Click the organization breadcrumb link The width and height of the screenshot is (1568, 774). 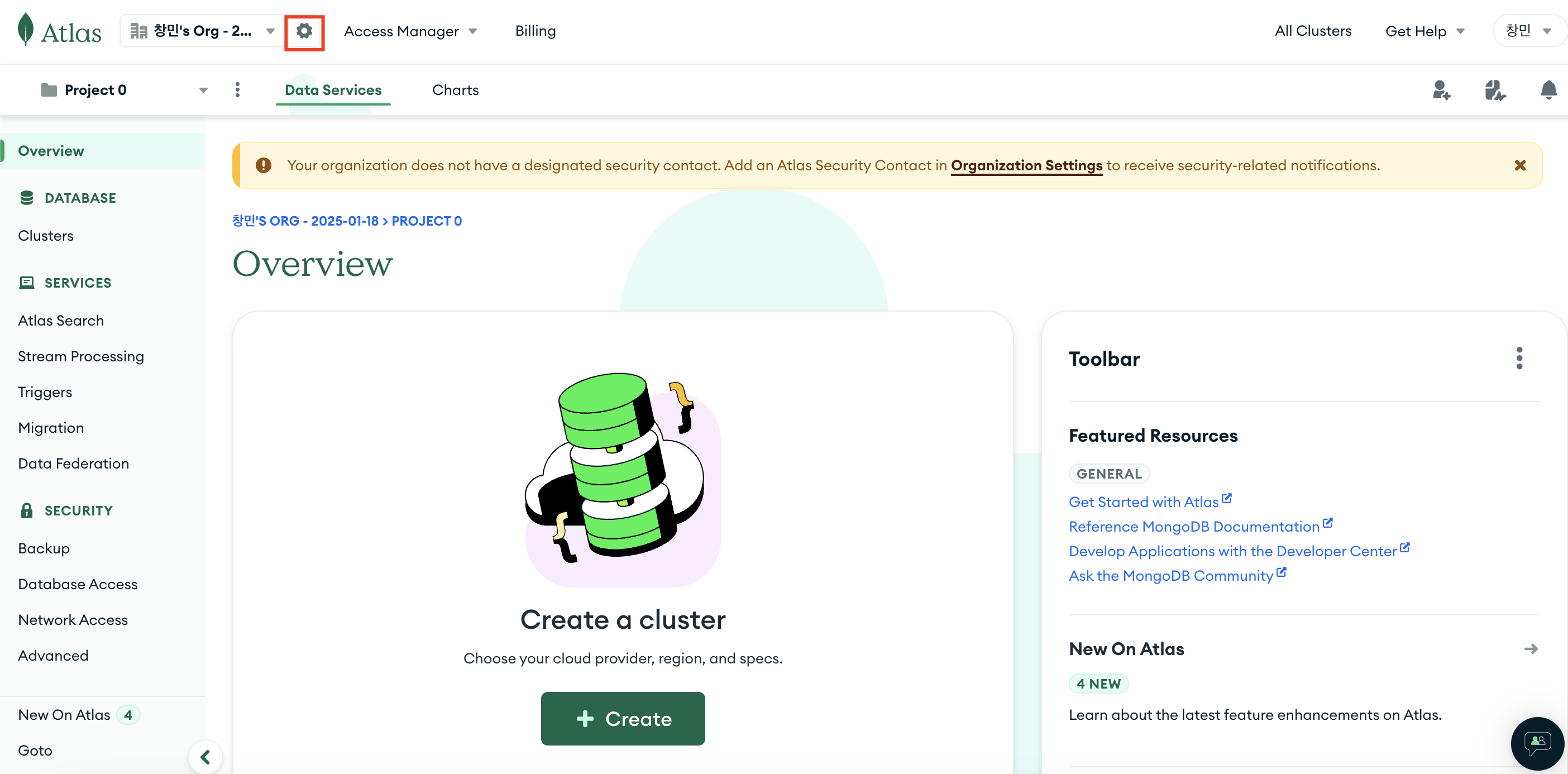[305, 221]
